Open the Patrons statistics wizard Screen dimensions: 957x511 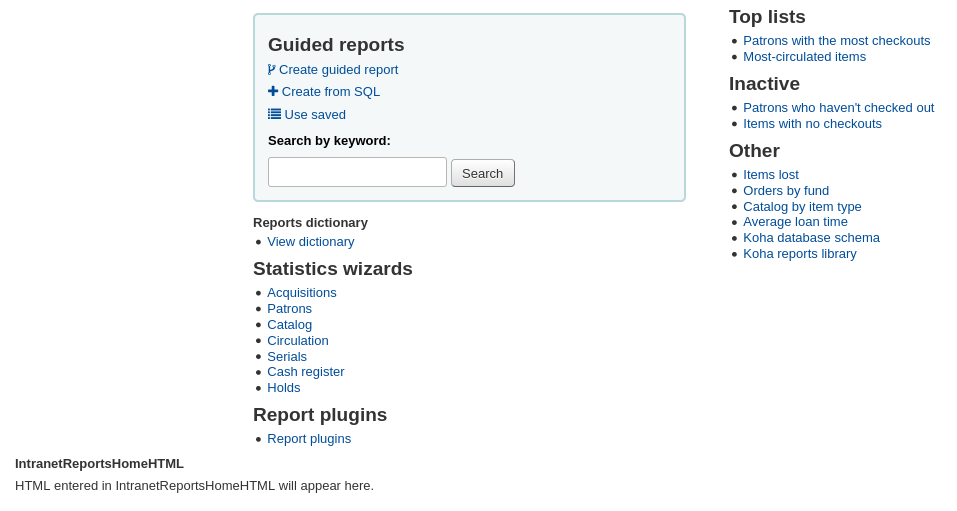[289, 309]
